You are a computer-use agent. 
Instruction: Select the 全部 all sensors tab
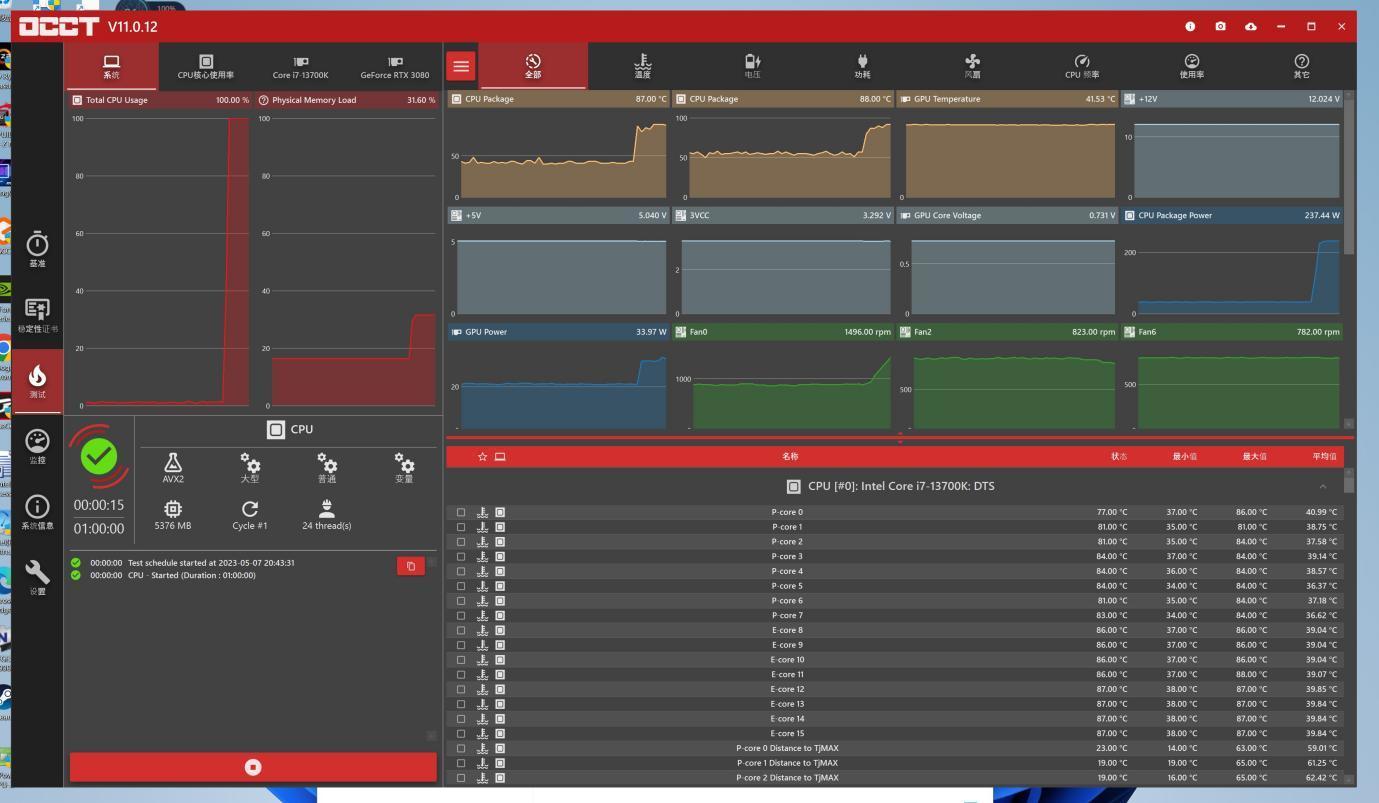point(533,66)
